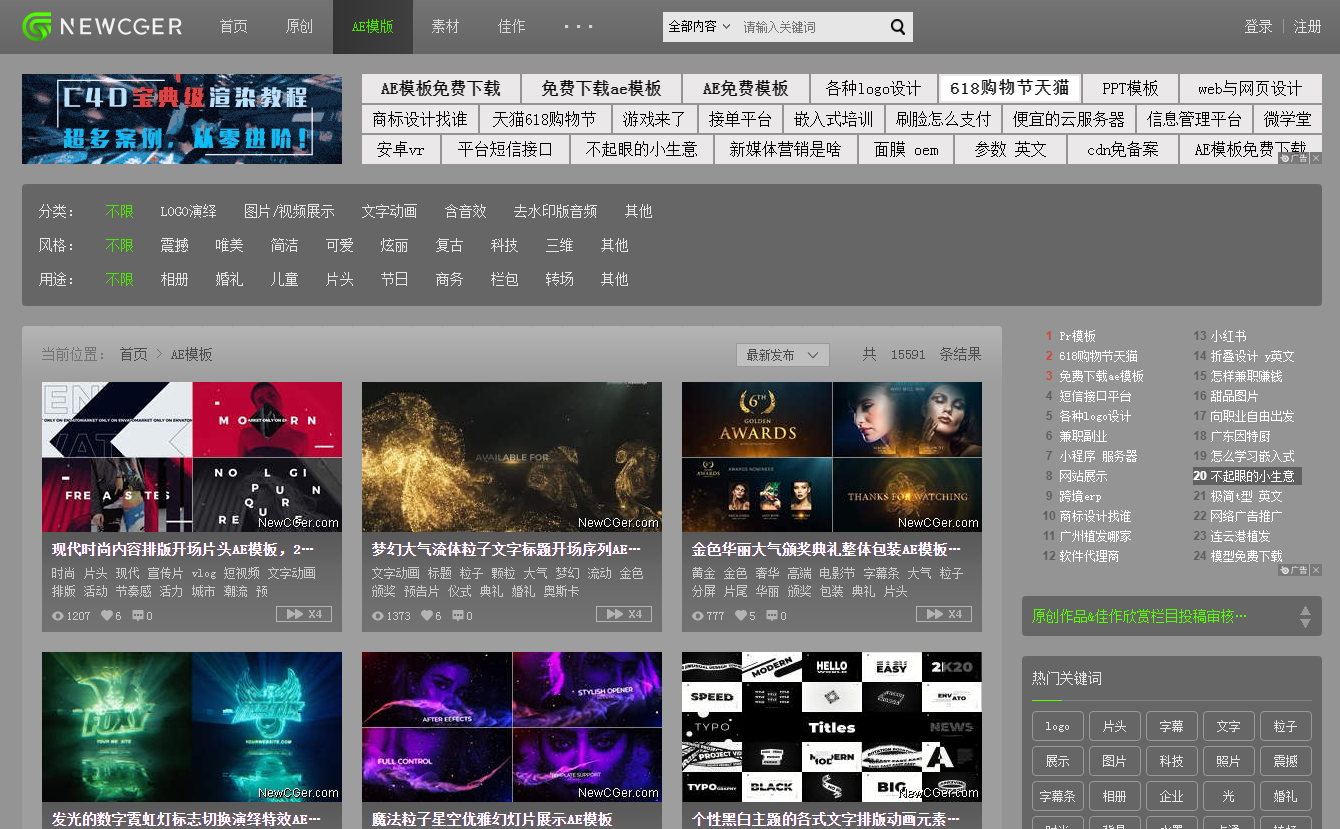This screenshot has height=829, width=1340.
Task: Click the heart icon on 金色华丽 card
Action: [740, 616]
